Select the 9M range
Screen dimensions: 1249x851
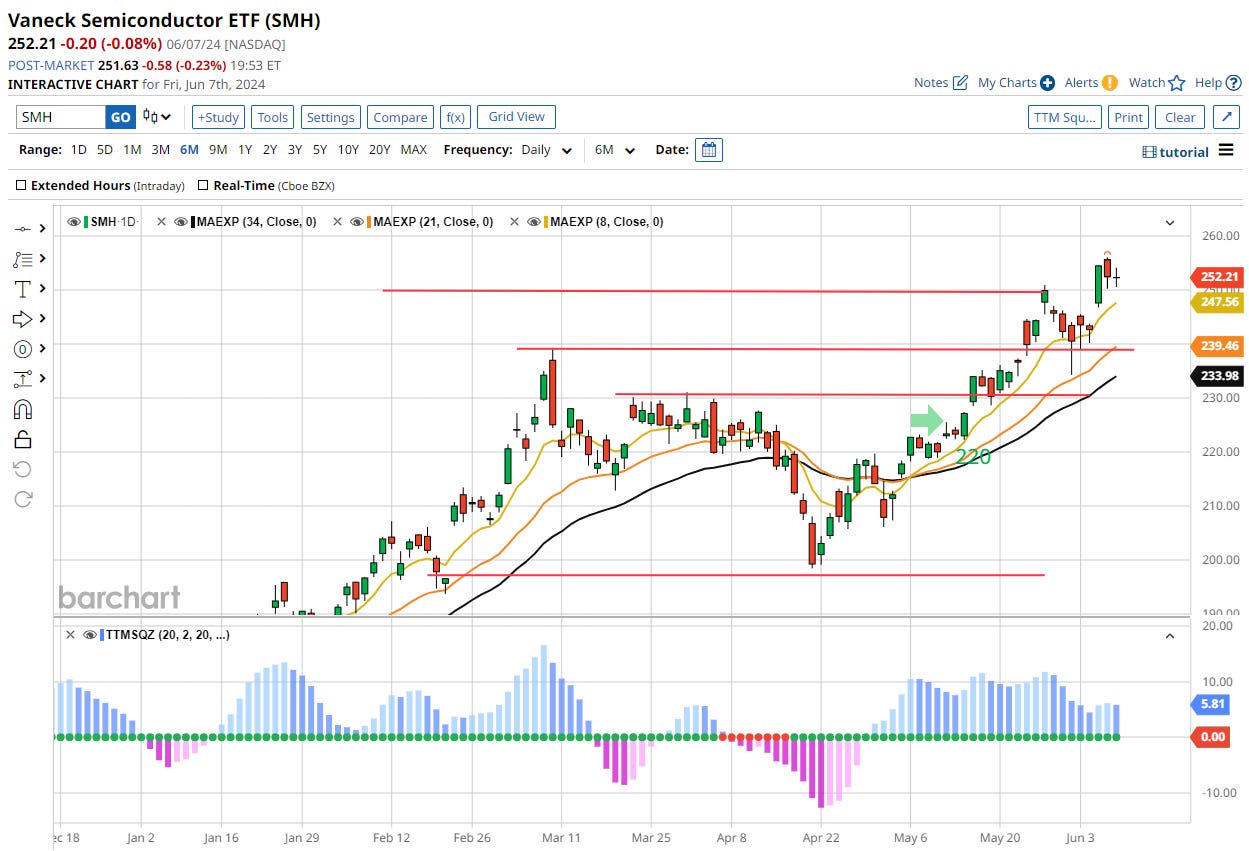tap(218, 150)
